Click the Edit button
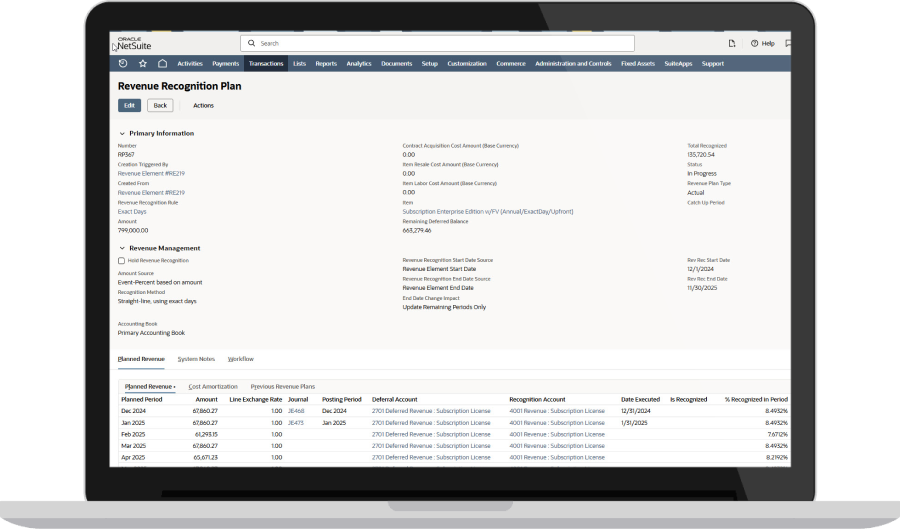The image size is (900, 529). point(129,105)
